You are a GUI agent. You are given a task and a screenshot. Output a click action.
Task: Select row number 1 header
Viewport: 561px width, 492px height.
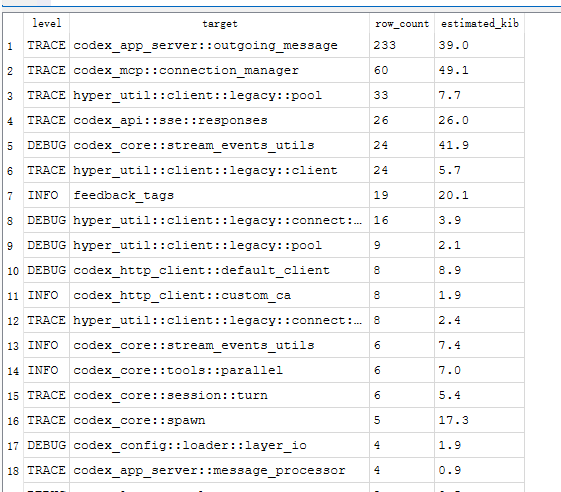pos(13,45)
